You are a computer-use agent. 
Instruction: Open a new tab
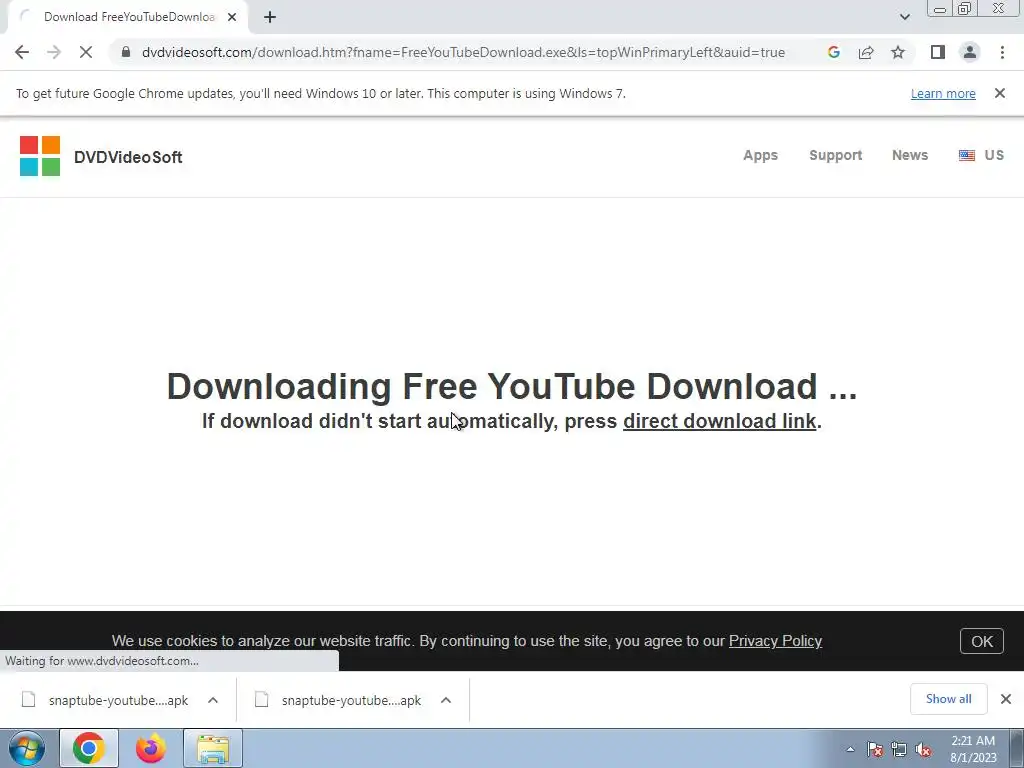coord(270,17)
